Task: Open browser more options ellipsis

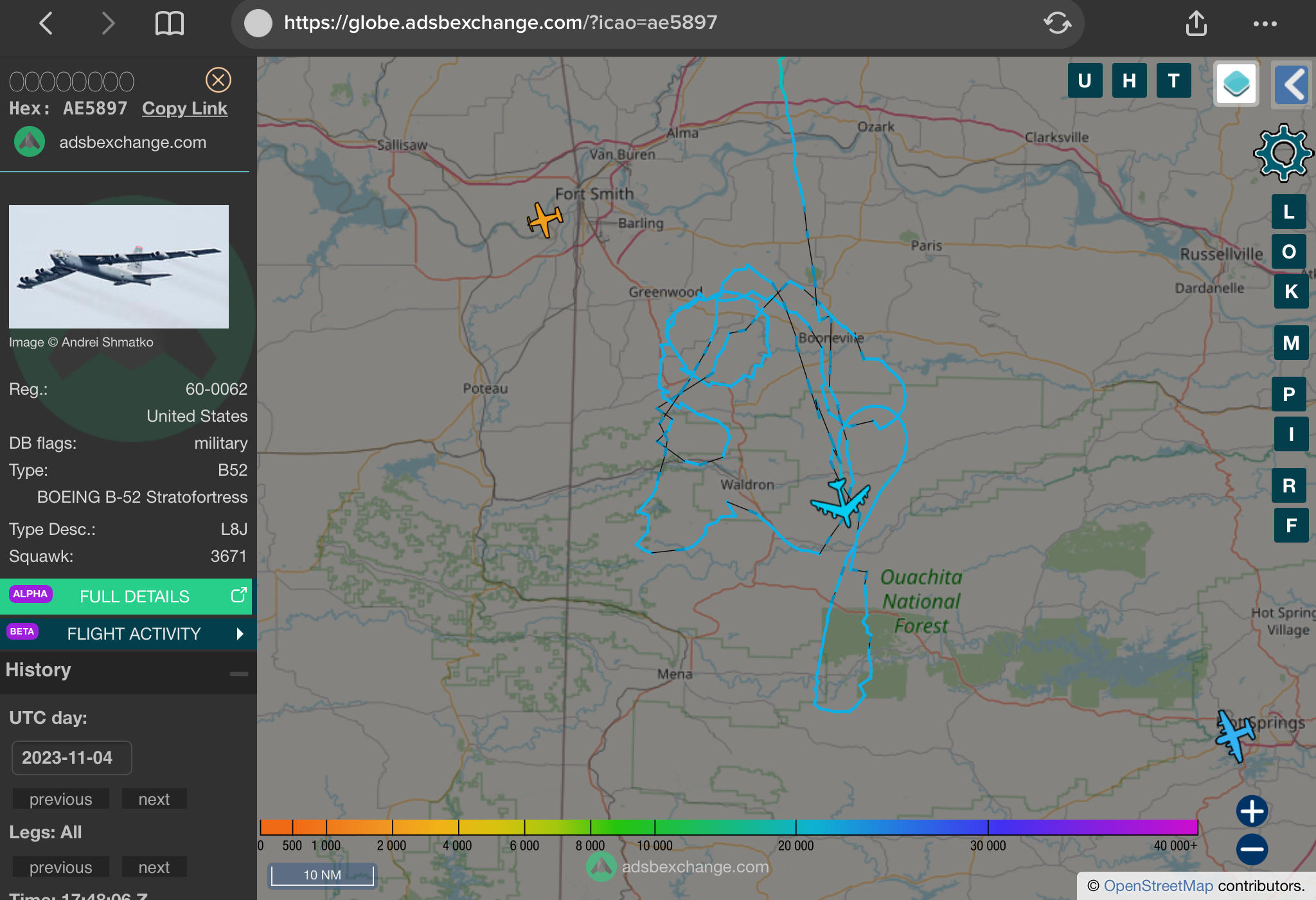Action: 1265,24
